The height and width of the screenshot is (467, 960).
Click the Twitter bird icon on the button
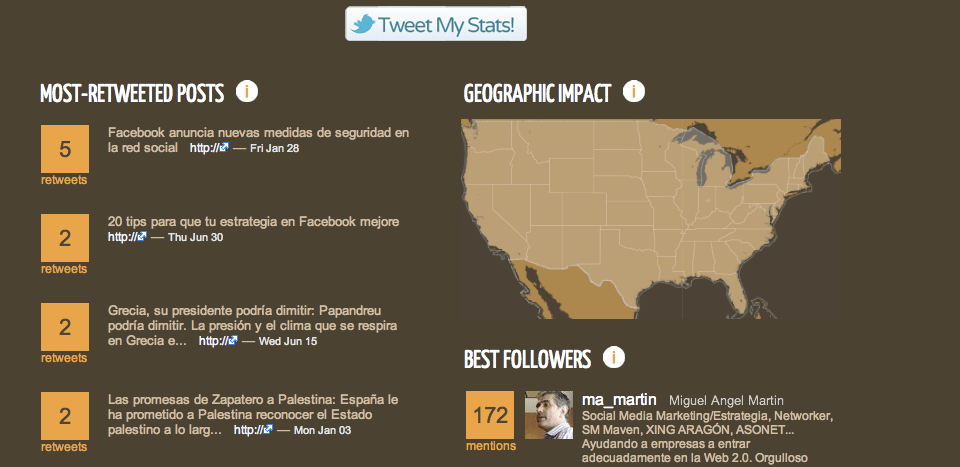click(362, 25)
